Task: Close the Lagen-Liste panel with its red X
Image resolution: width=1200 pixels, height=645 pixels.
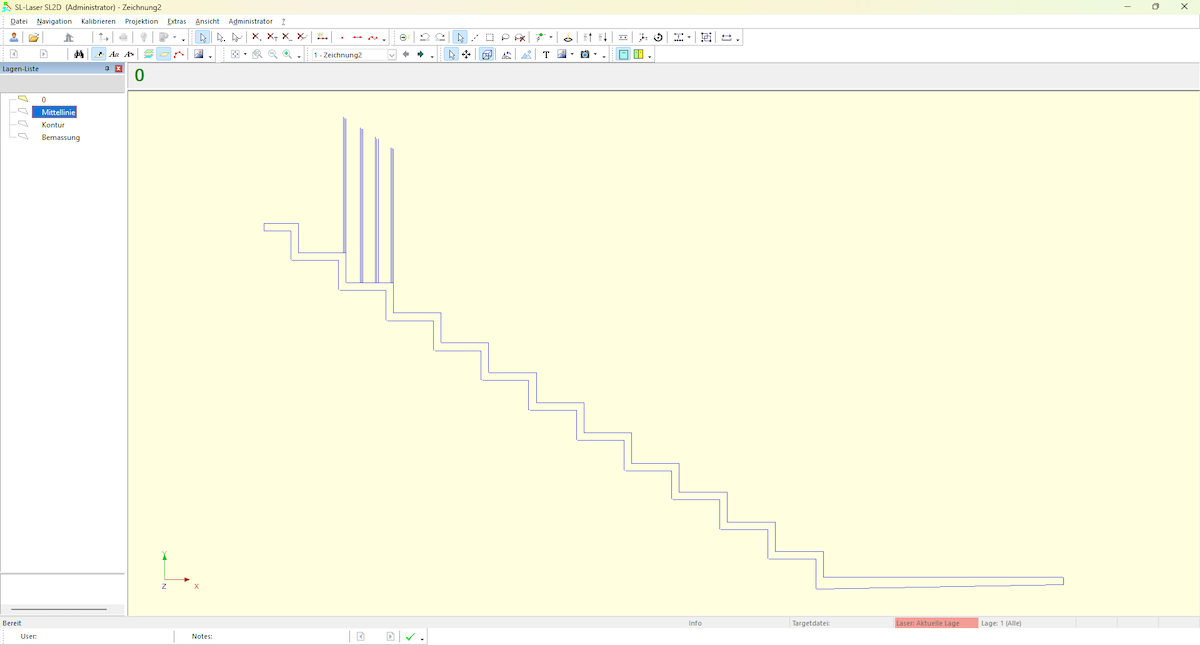Action: 118,68
